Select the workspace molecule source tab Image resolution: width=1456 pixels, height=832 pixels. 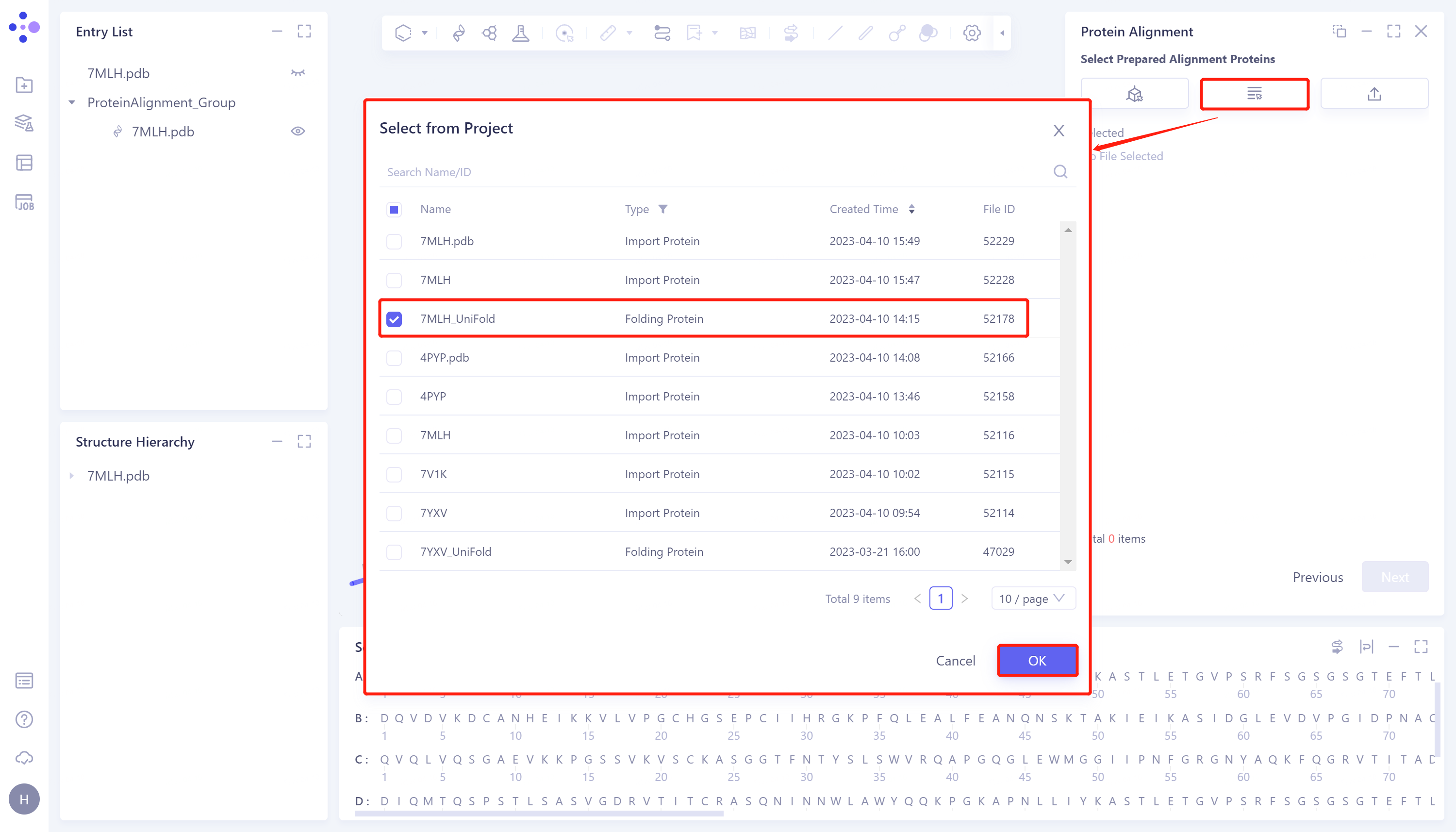click(1134, 94)
